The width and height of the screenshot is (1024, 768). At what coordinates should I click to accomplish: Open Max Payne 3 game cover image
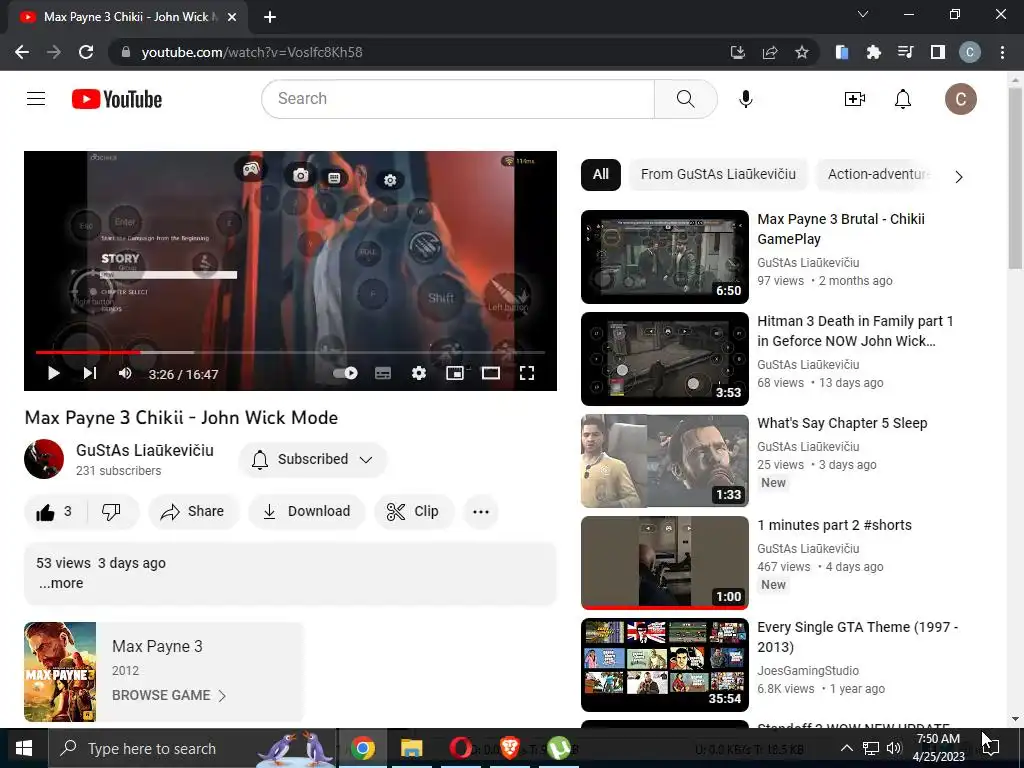coord(60,671)
